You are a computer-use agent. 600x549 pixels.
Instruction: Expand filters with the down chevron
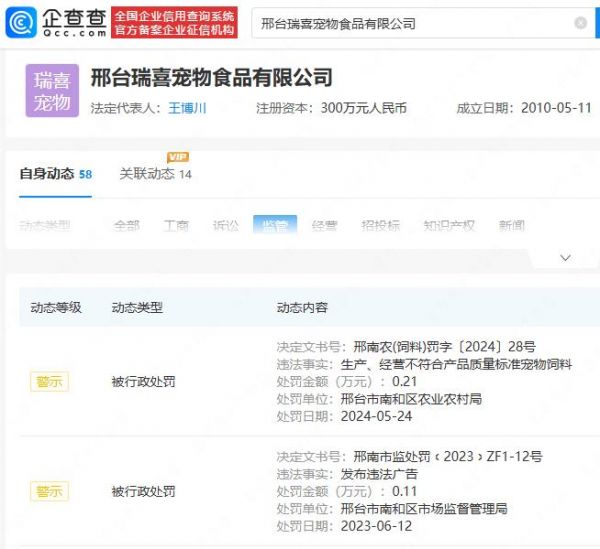tap(565, 257)
